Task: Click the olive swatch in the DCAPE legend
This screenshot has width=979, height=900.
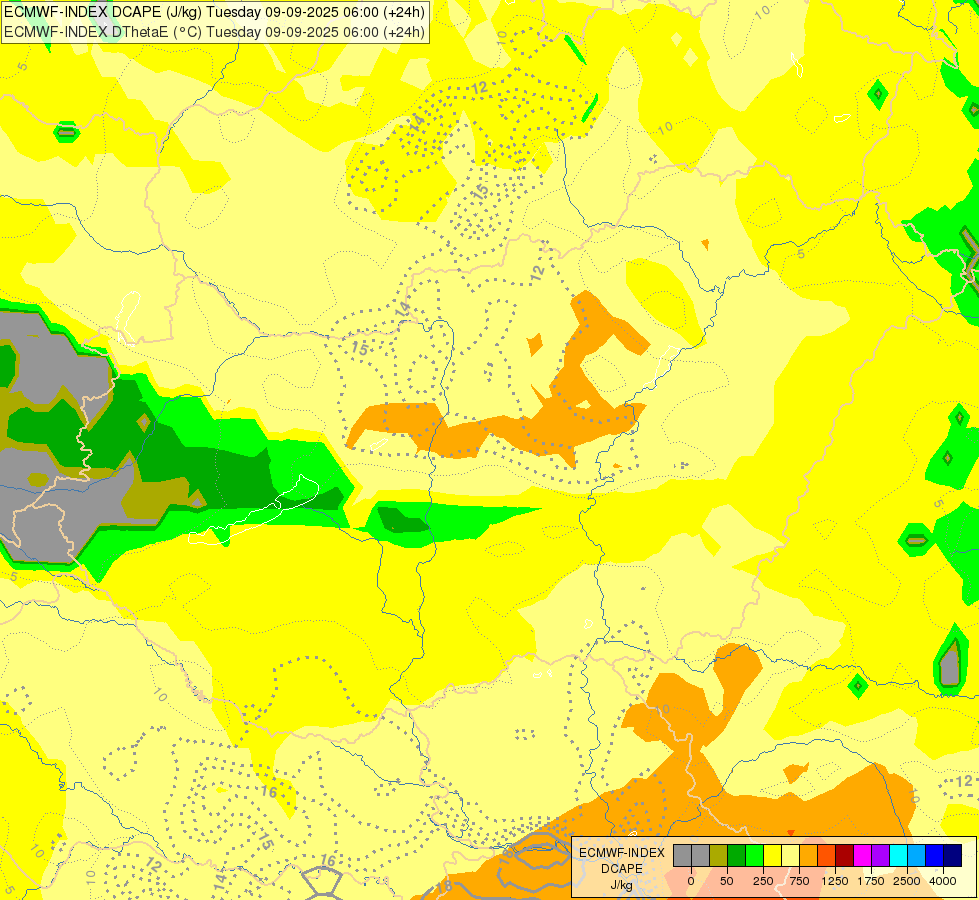Action: tap(719, 855)
